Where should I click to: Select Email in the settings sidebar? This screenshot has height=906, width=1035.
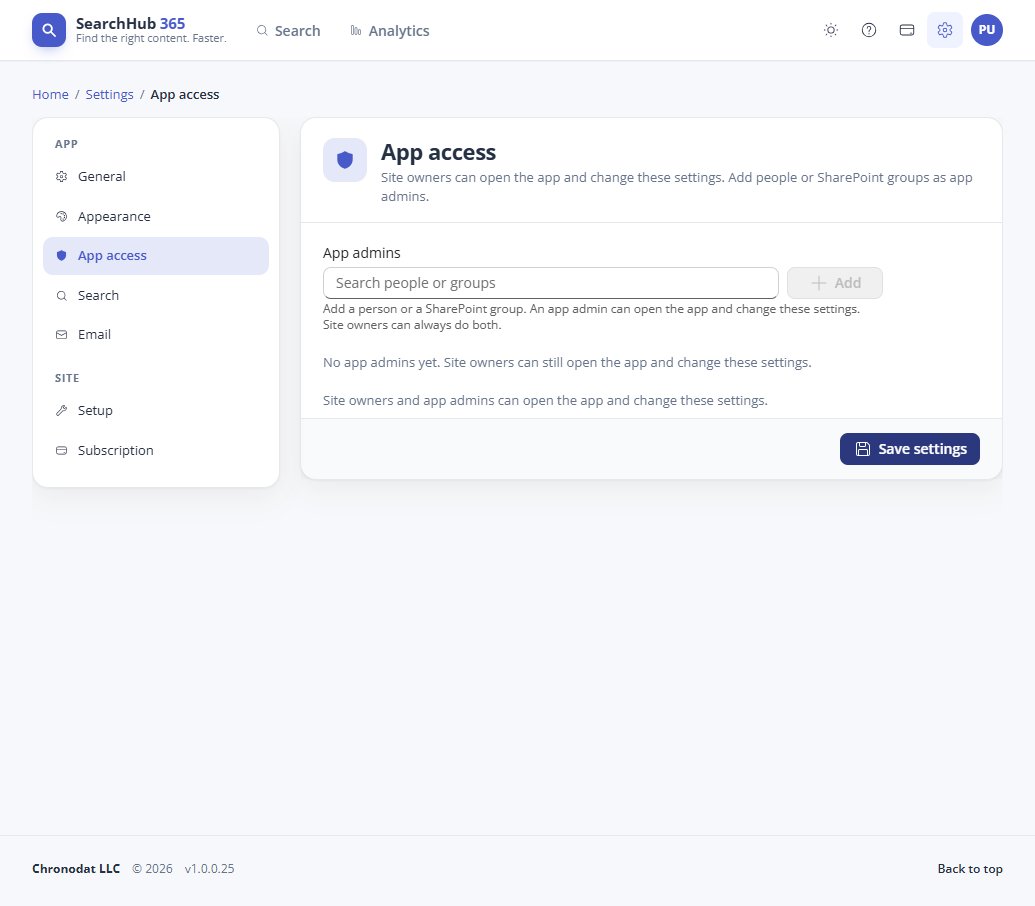(156, 335)
